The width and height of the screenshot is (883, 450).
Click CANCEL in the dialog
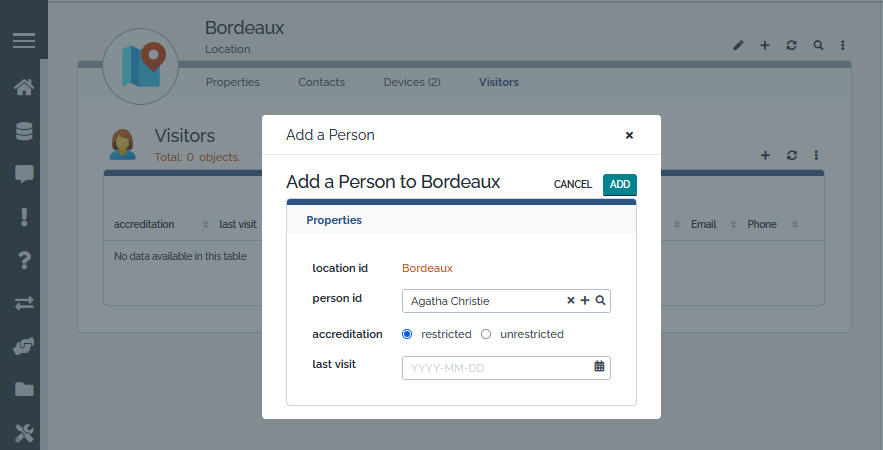573,185
